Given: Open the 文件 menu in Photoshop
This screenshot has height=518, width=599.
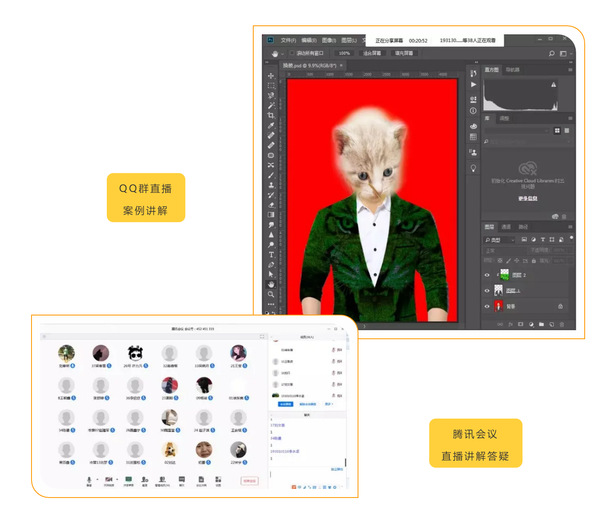Looking at the screenshot, I should 288,40.
